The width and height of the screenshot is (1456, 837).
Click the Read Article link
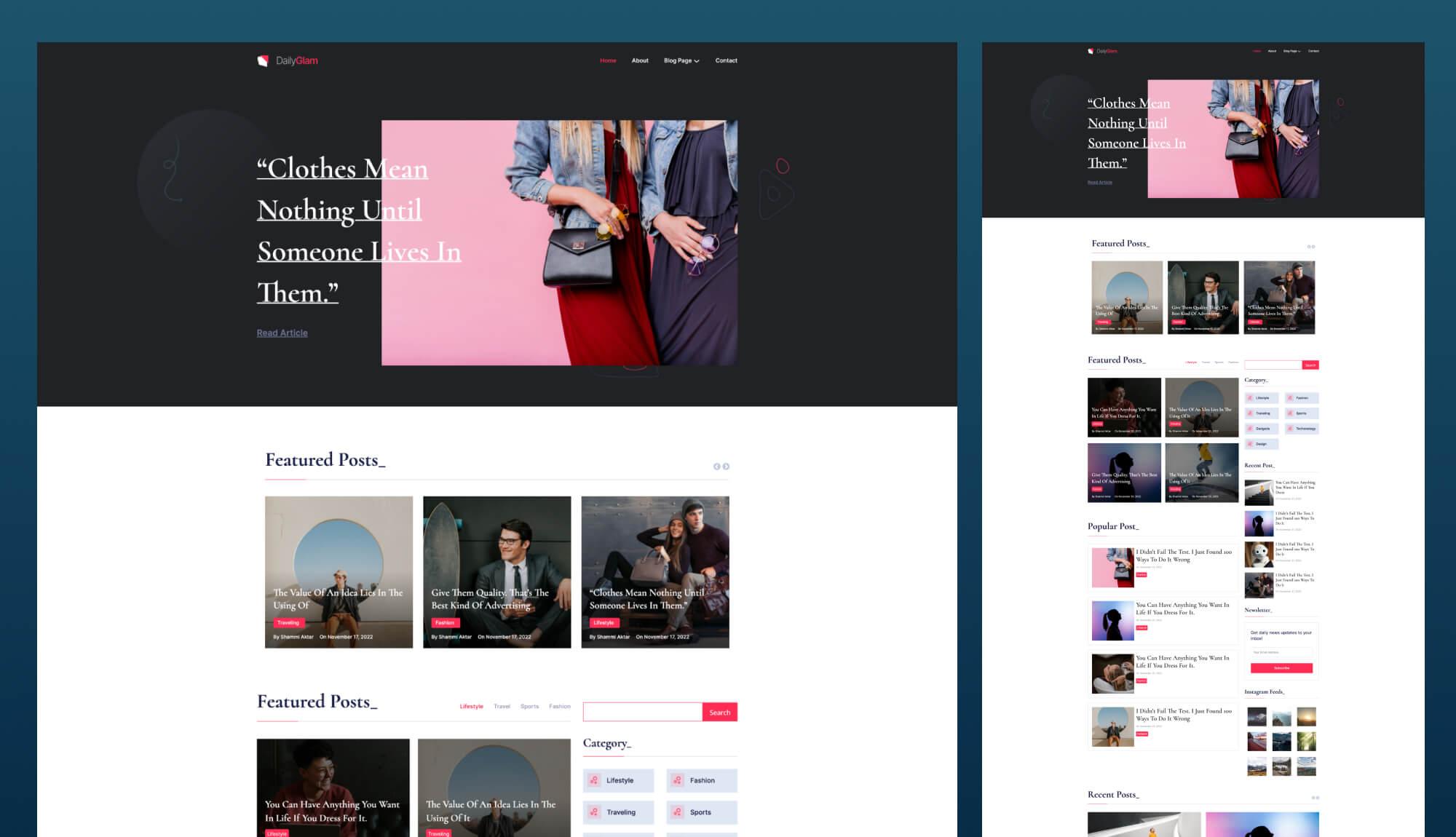pyautogui.click(x=282, y=333)
